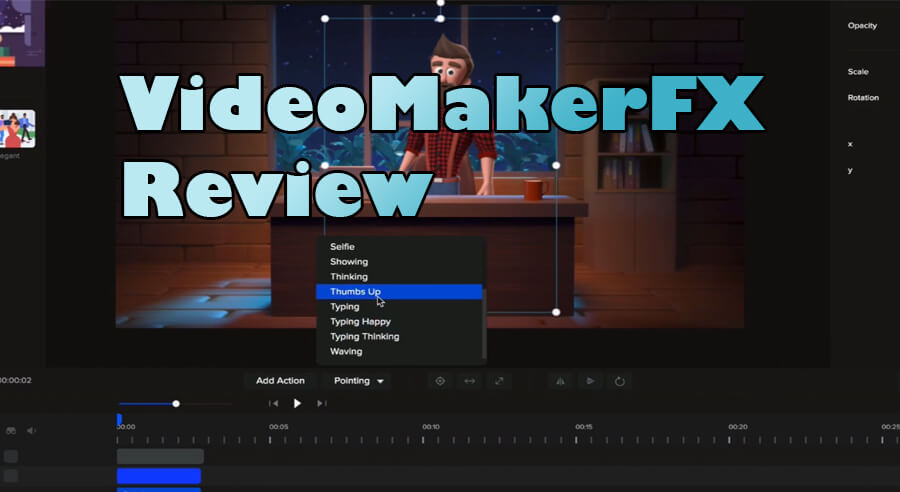Click the Rotation property label
Screen dimensions: 900x492
click(863, 98)
